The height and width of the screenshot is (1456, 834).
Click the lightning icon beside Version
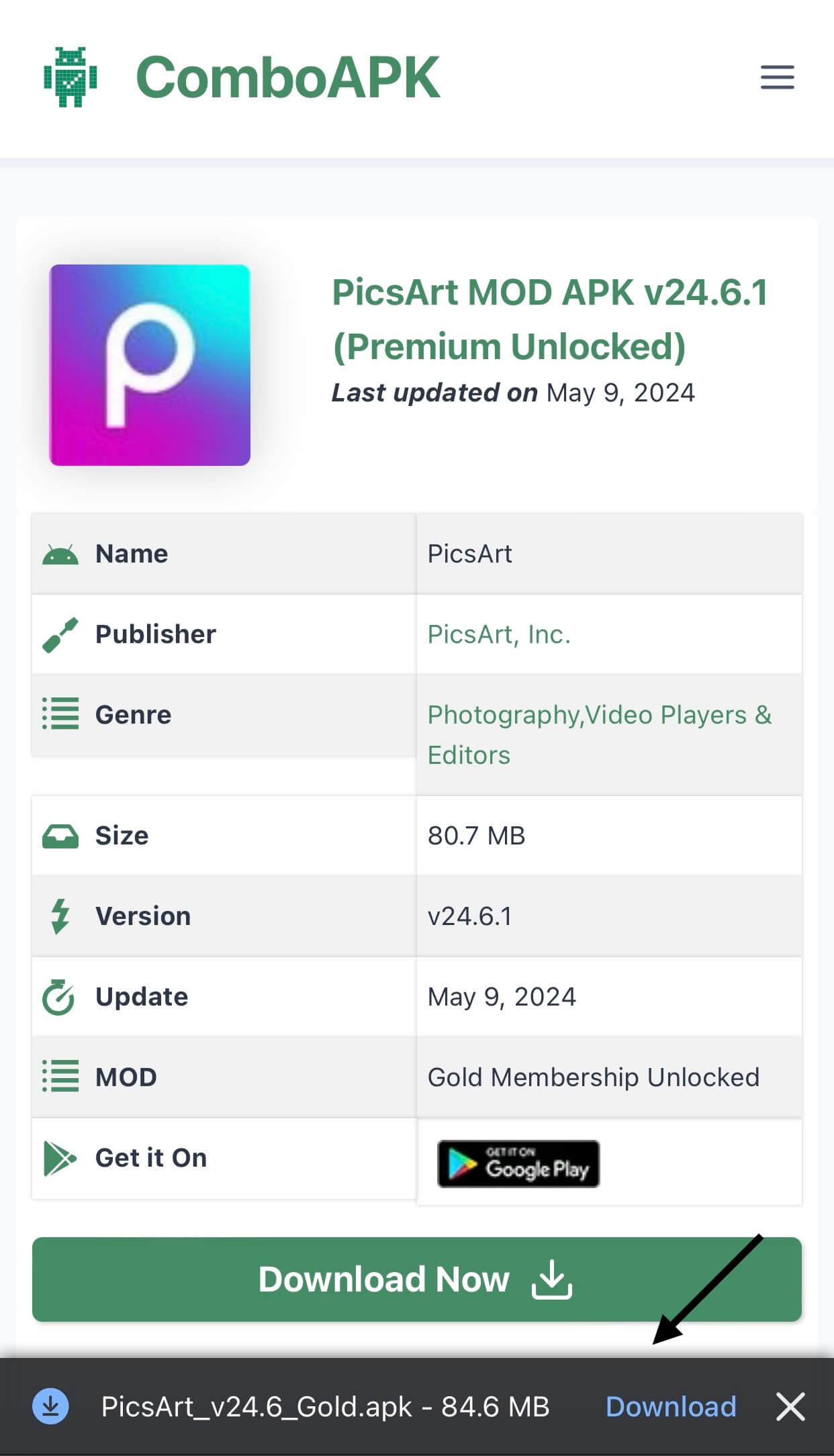coord(60,914)
